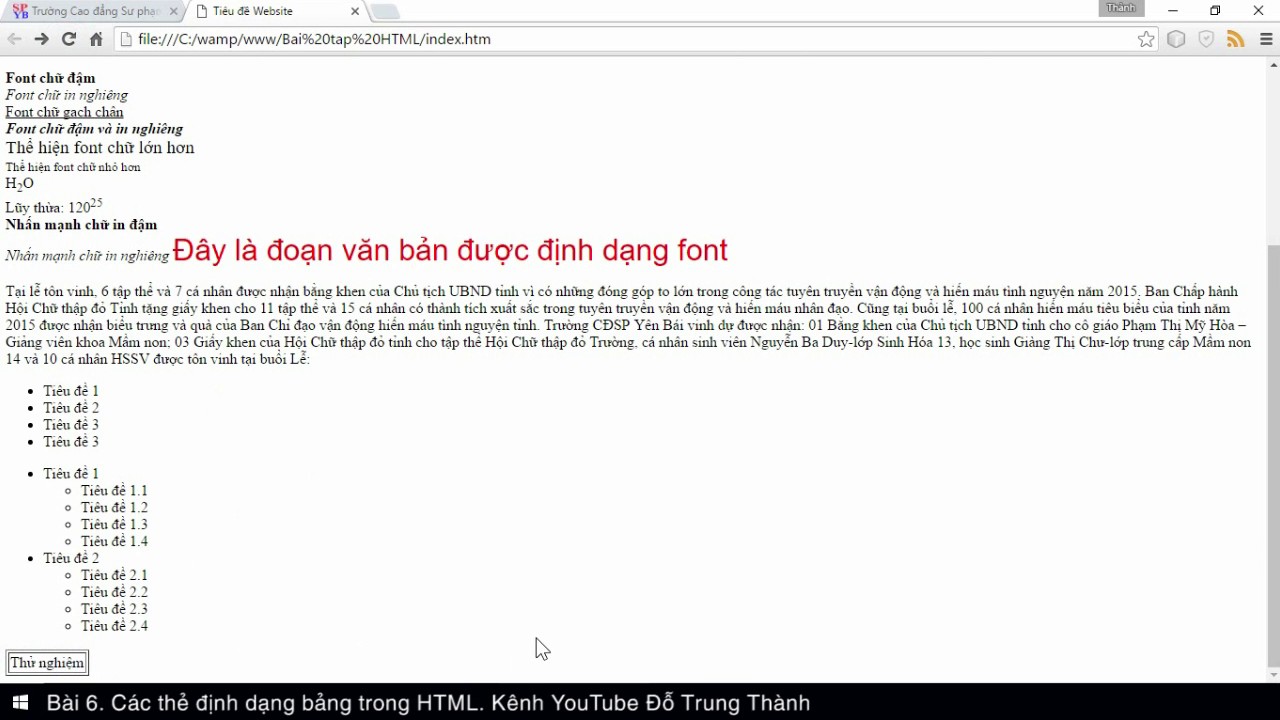Open the gray cube extension icon
Image resolution: width=1280 pixels, height=720 pixels.
(x=1176, y=39)
